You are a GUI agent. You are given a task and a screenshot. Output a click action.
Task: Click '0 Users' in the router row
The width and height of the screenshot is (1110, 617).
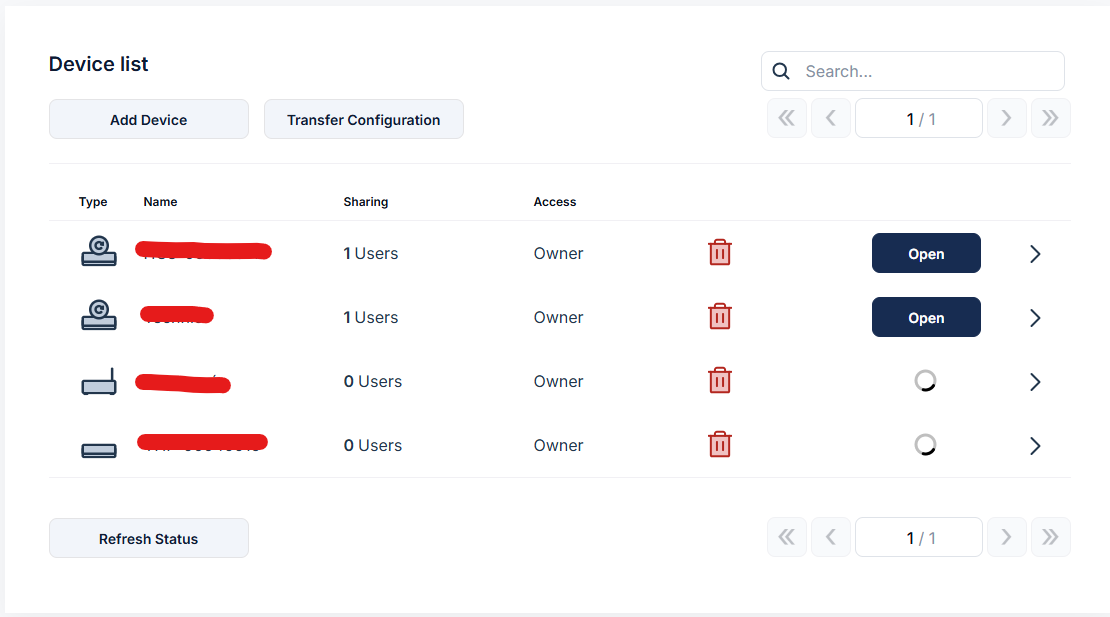coord(373,381)
